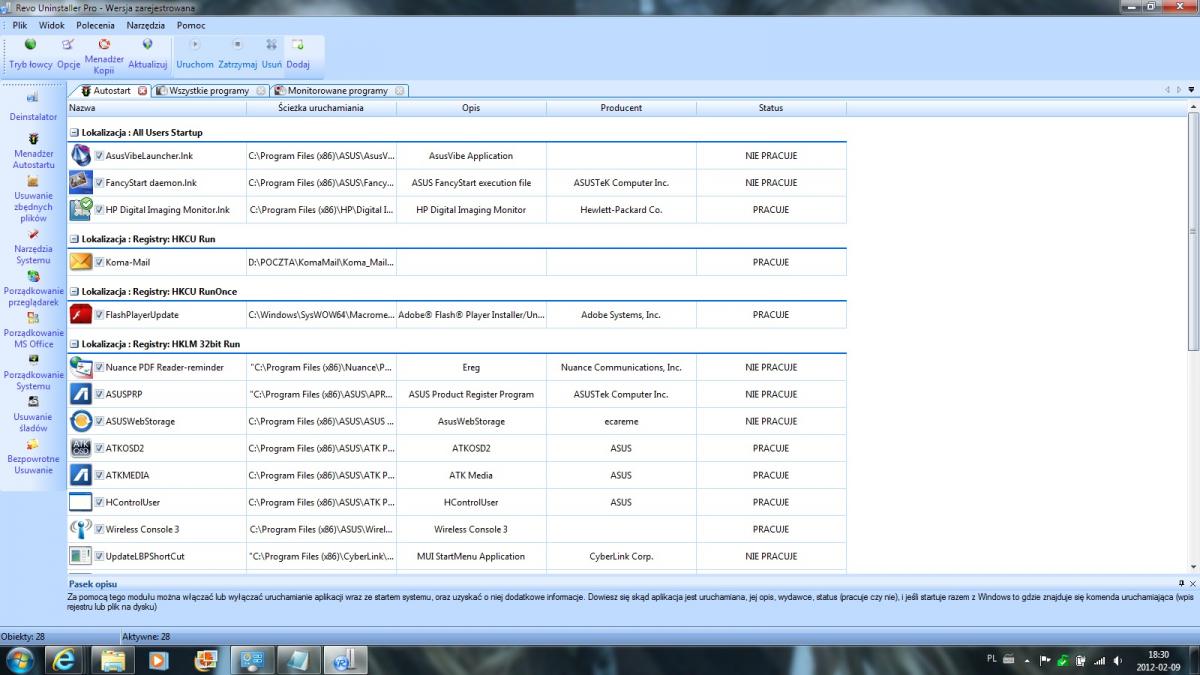Toggle FlashPlayerUpdate checkbox

click(99, 315)
